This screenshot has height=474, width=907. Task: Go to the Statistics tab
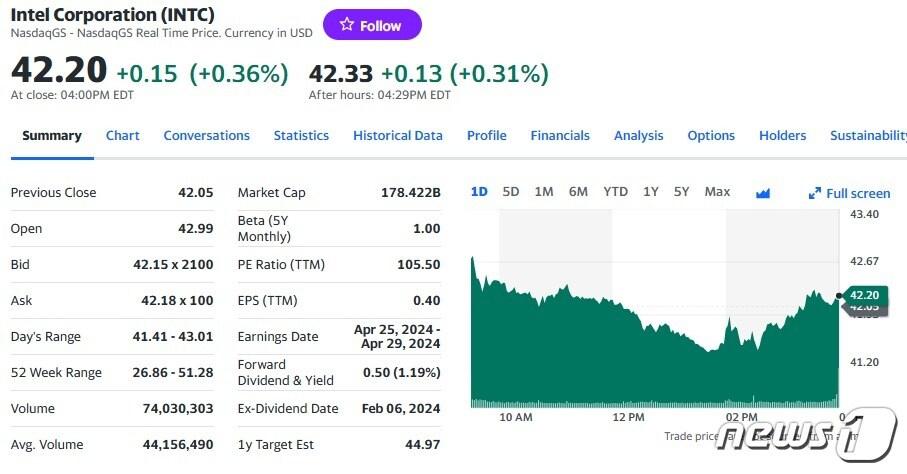coord(301,136)
